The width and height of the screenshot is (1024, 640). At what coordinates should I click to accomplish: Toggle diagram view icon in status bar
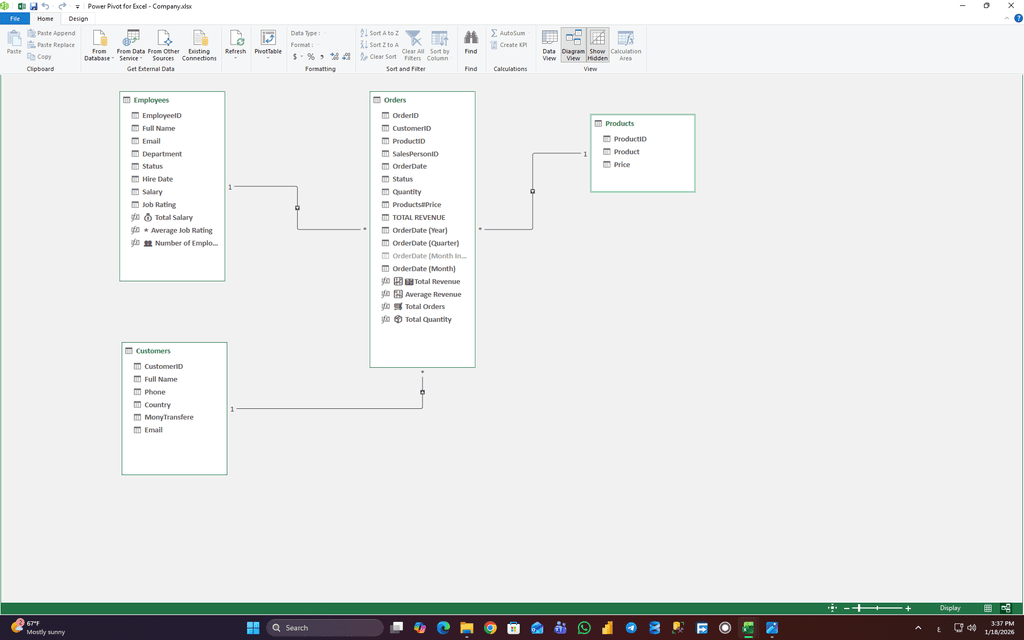pos(1005,608)
